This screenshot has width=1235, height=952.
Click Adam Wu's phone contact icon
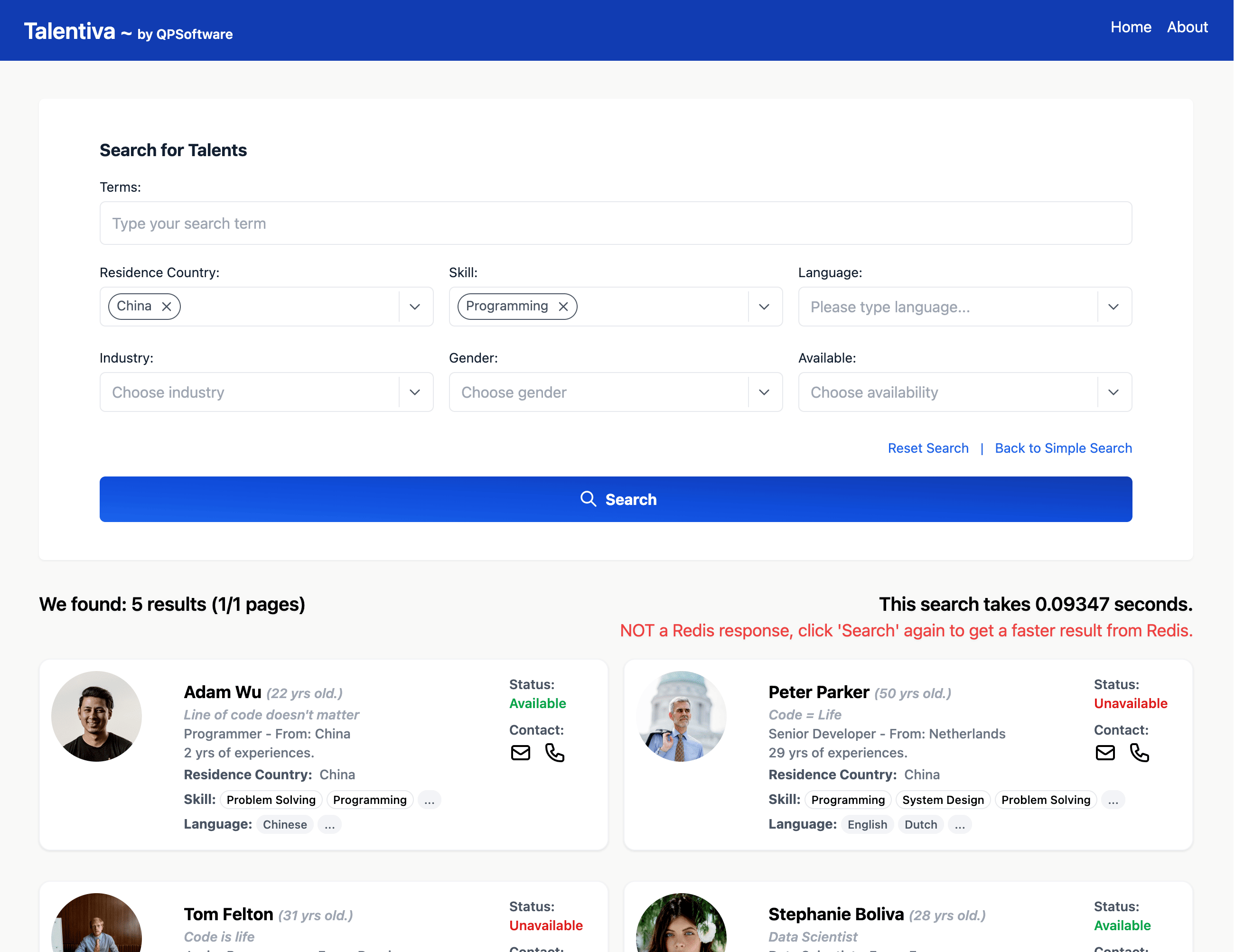coord(554,753)
